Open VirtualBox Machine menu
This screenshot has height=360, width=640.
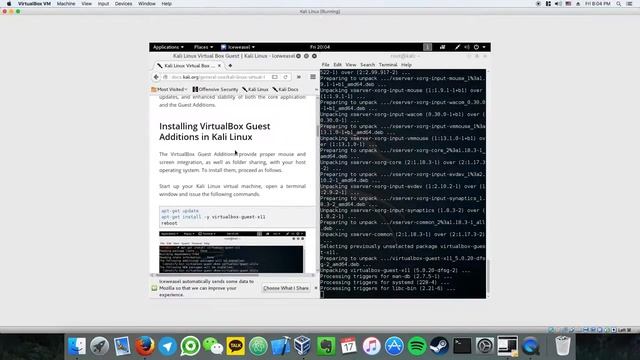tap(66, 4)
